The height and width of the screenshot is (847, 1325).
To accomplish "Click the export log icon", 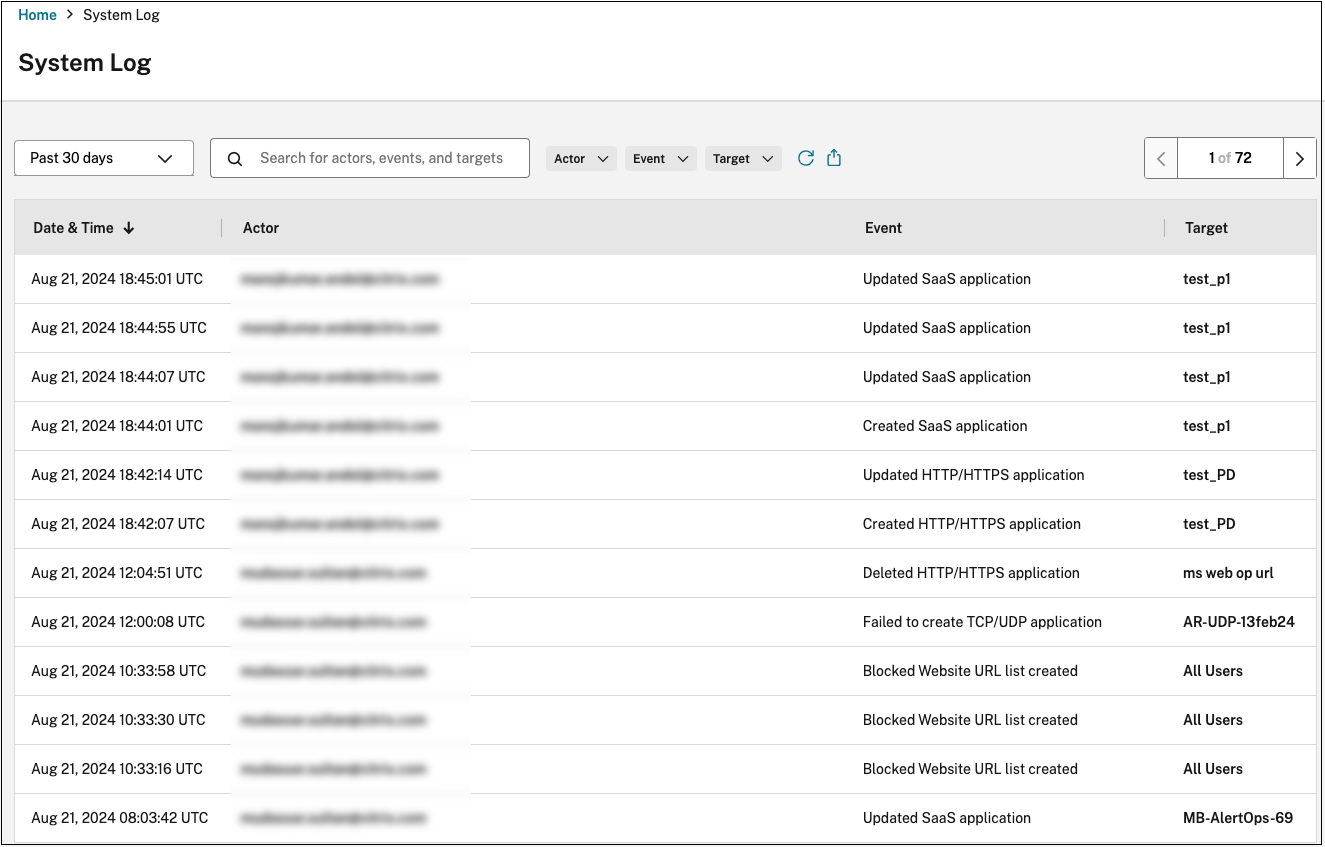I will coord(834,158).
